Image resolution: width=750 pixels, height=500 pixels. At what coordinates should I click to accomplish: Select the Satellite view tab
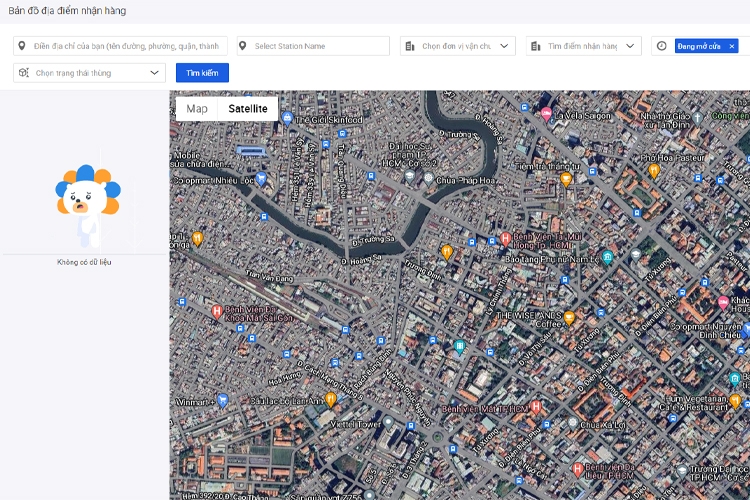click(x=248, y=108)
